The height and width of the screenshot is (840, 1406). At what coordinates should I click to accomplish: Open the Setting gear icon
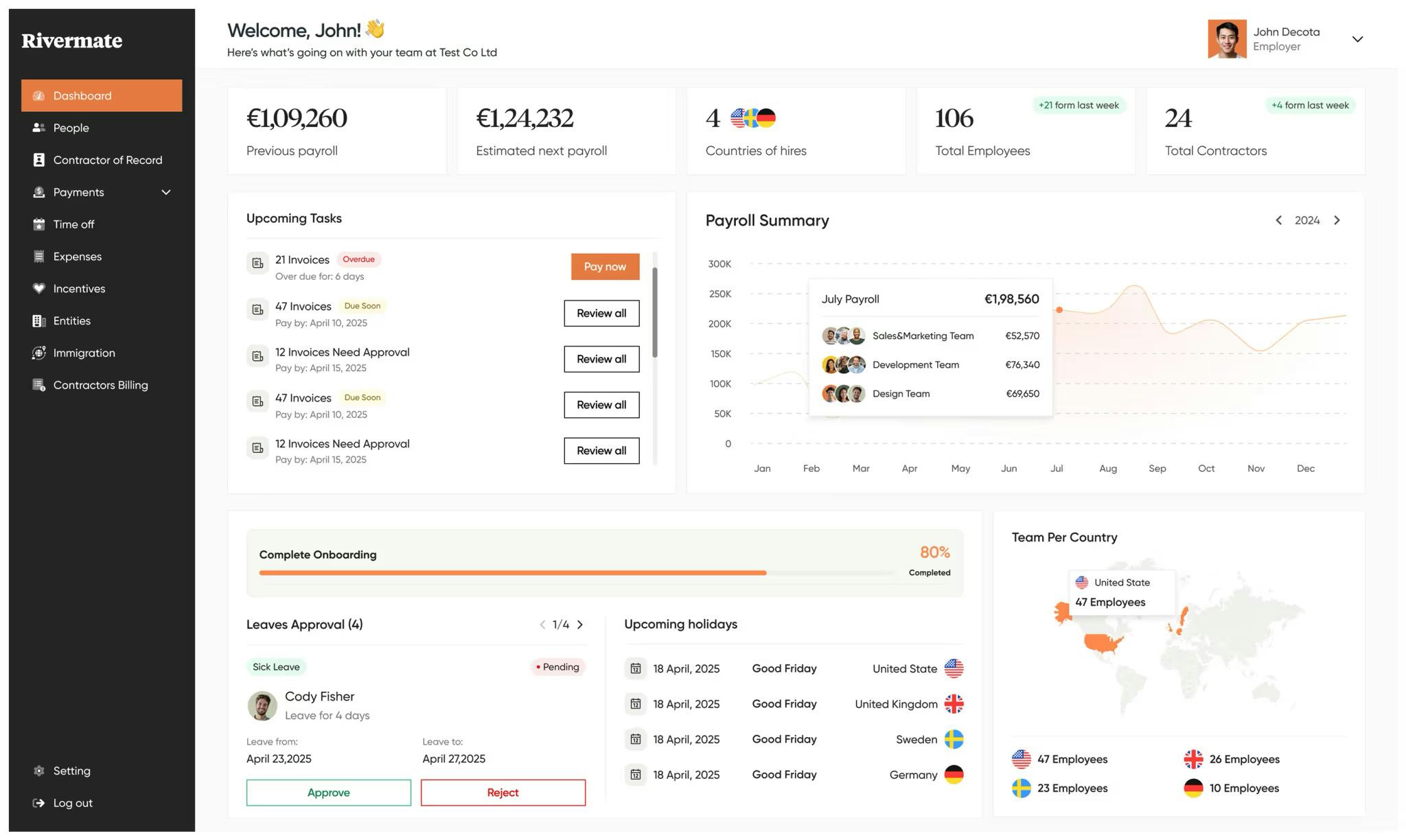[x=39, y=771]
